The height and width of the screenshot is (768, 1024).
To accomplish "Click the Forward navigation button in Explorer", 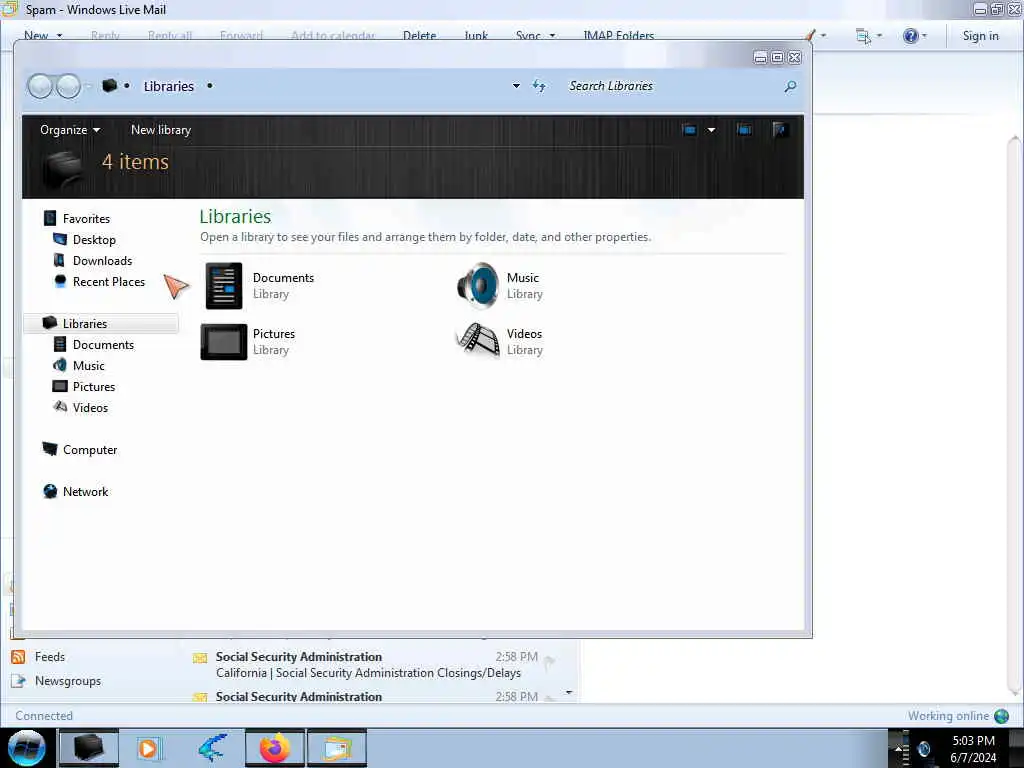I will click(x=68, y=86).
